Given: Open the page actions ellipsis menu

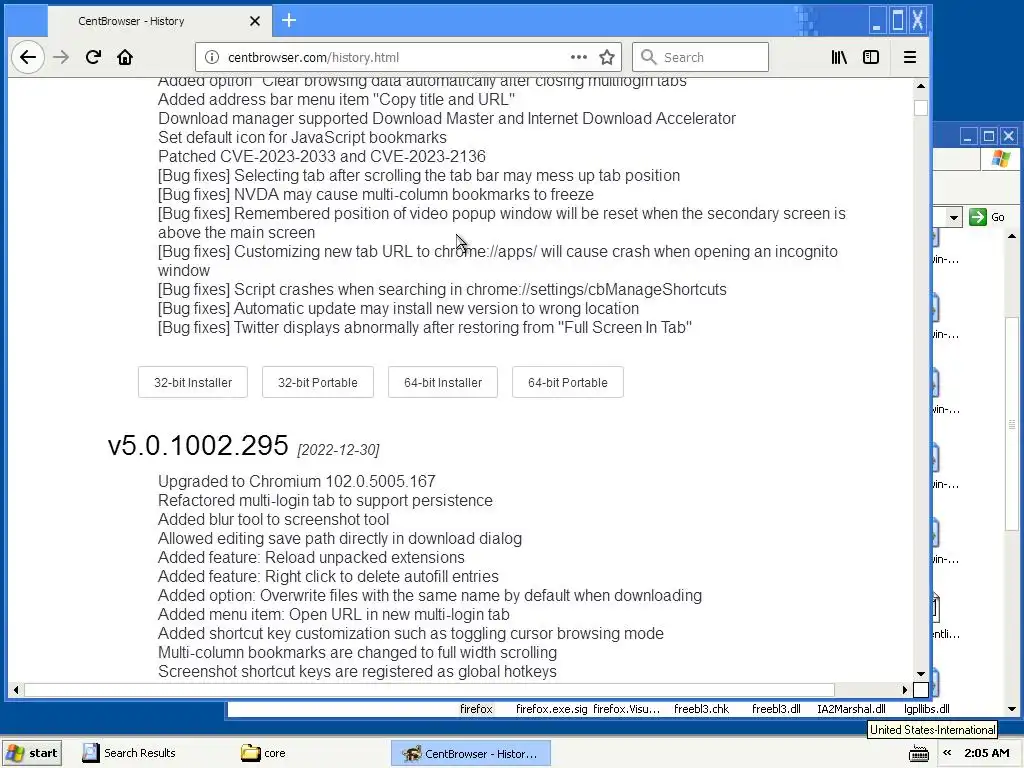Looking at the screenshot, I should click(578, 57).
